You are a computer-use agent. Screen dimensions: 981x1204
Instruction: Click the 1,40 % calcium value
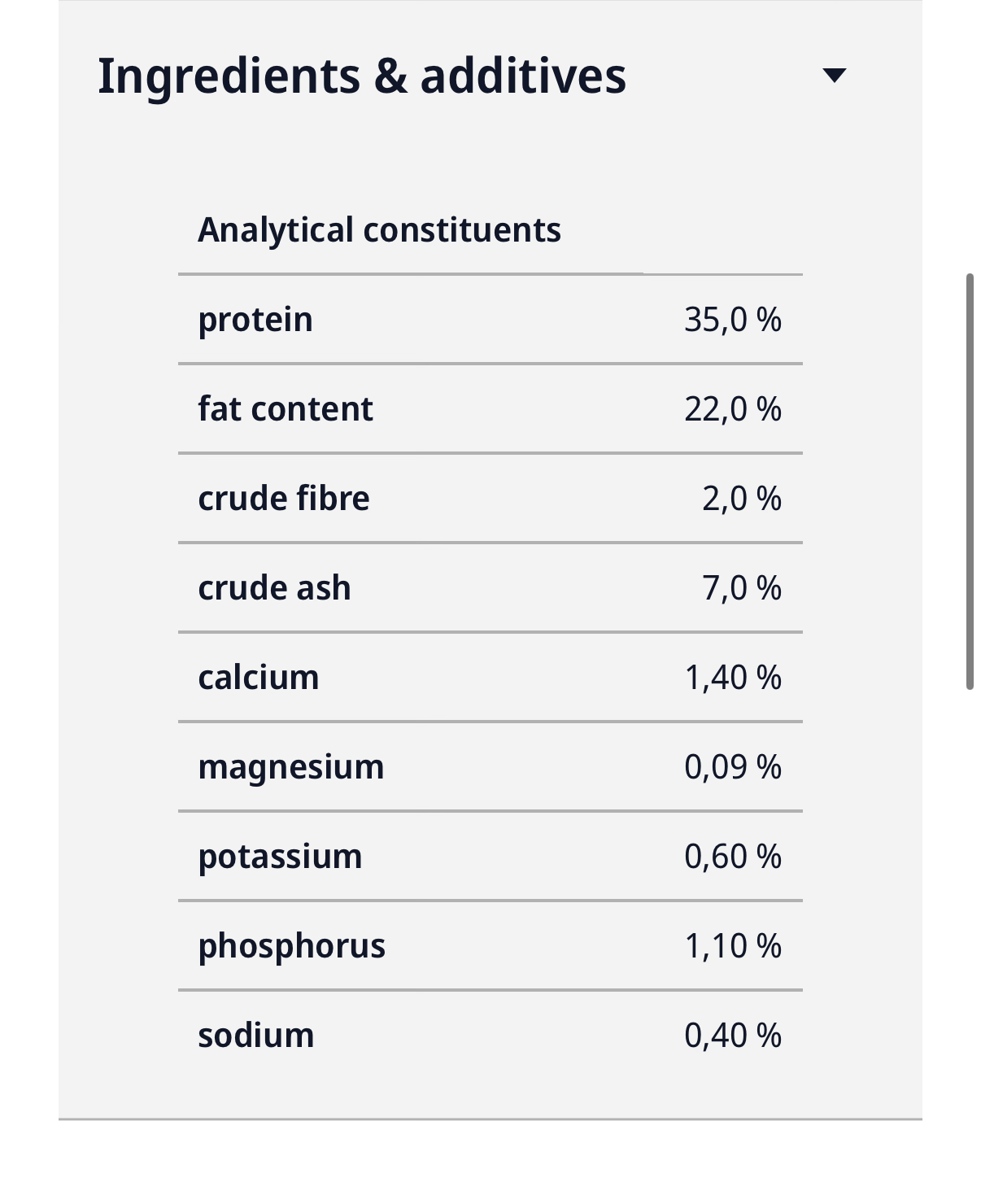tap(733, 678)
